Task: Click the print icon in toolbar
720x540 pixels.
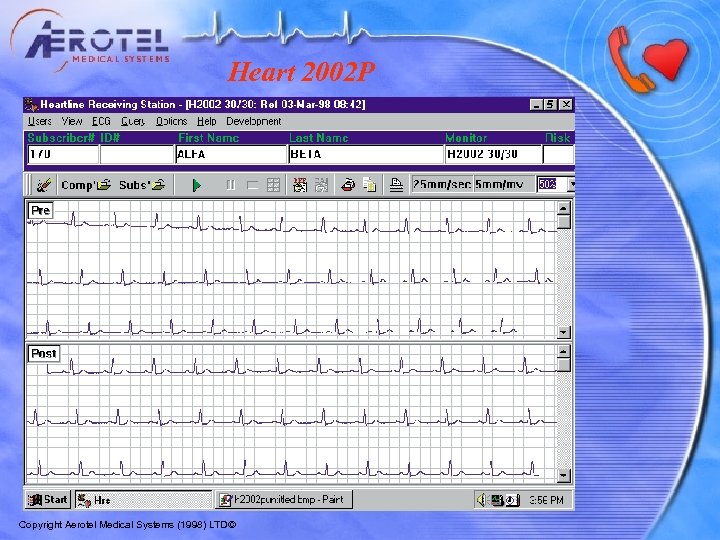Action: pos(396,185)
